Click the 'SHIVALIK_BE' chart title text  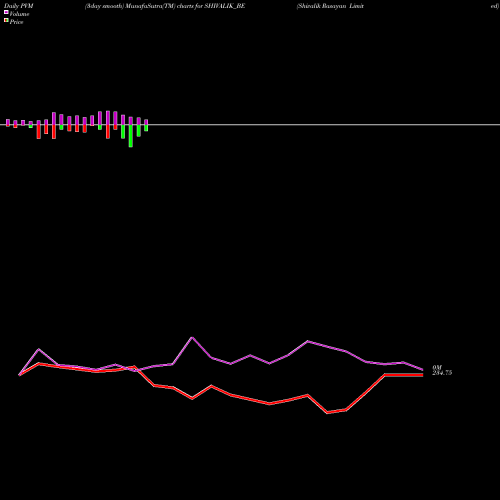pyautogui.click(x=225, y=6)
